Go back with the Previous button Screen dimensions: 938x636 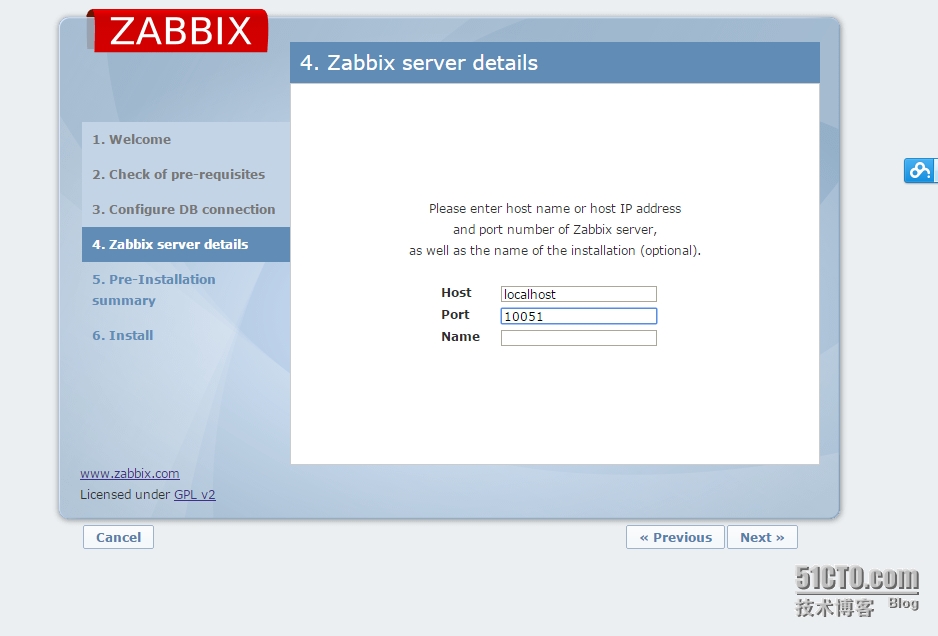pos(675,537)
